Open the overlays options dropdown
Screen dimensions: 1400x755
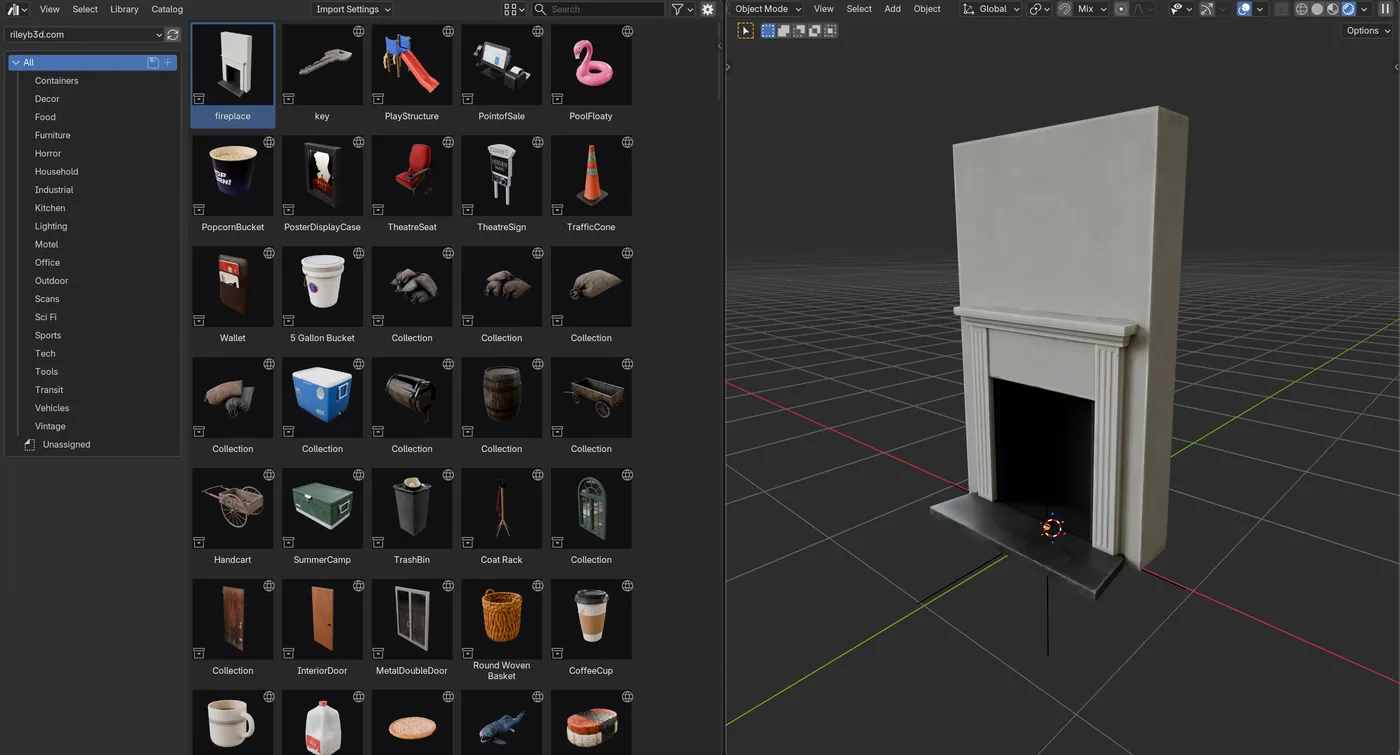[1259, 9]
